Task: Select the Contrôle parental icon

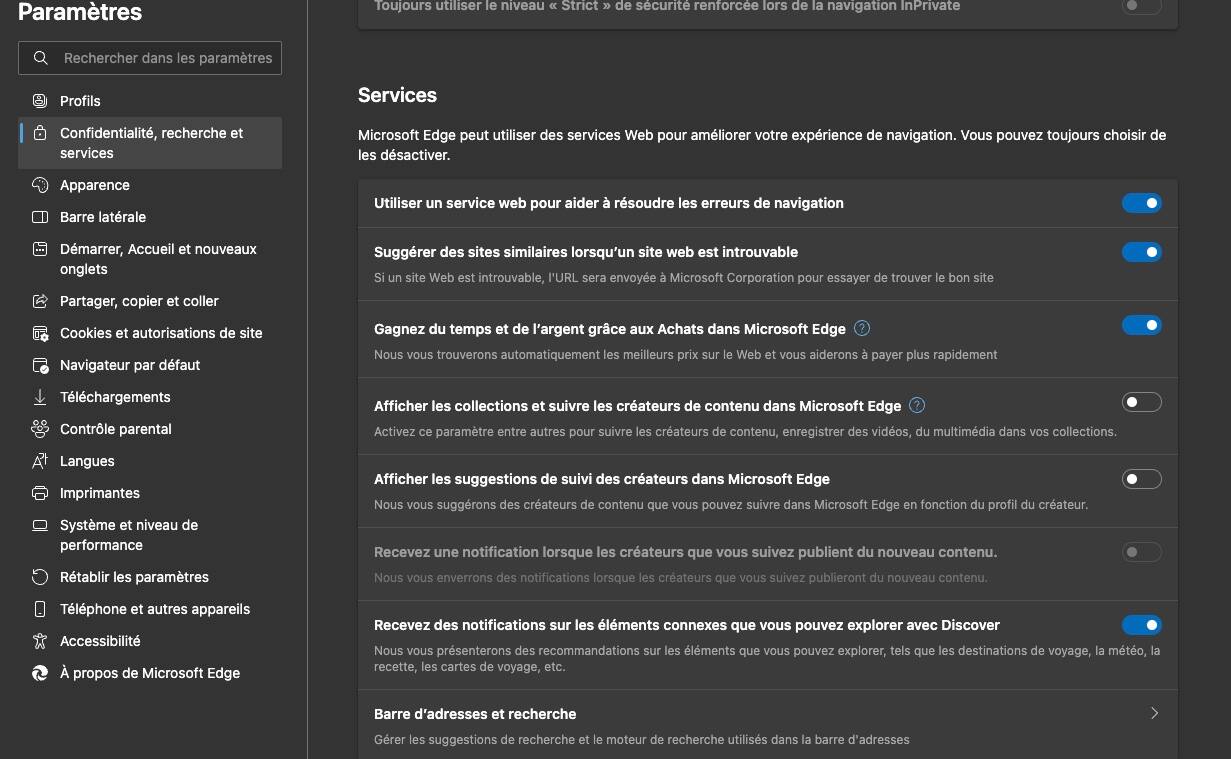Action: click(39, 429)
